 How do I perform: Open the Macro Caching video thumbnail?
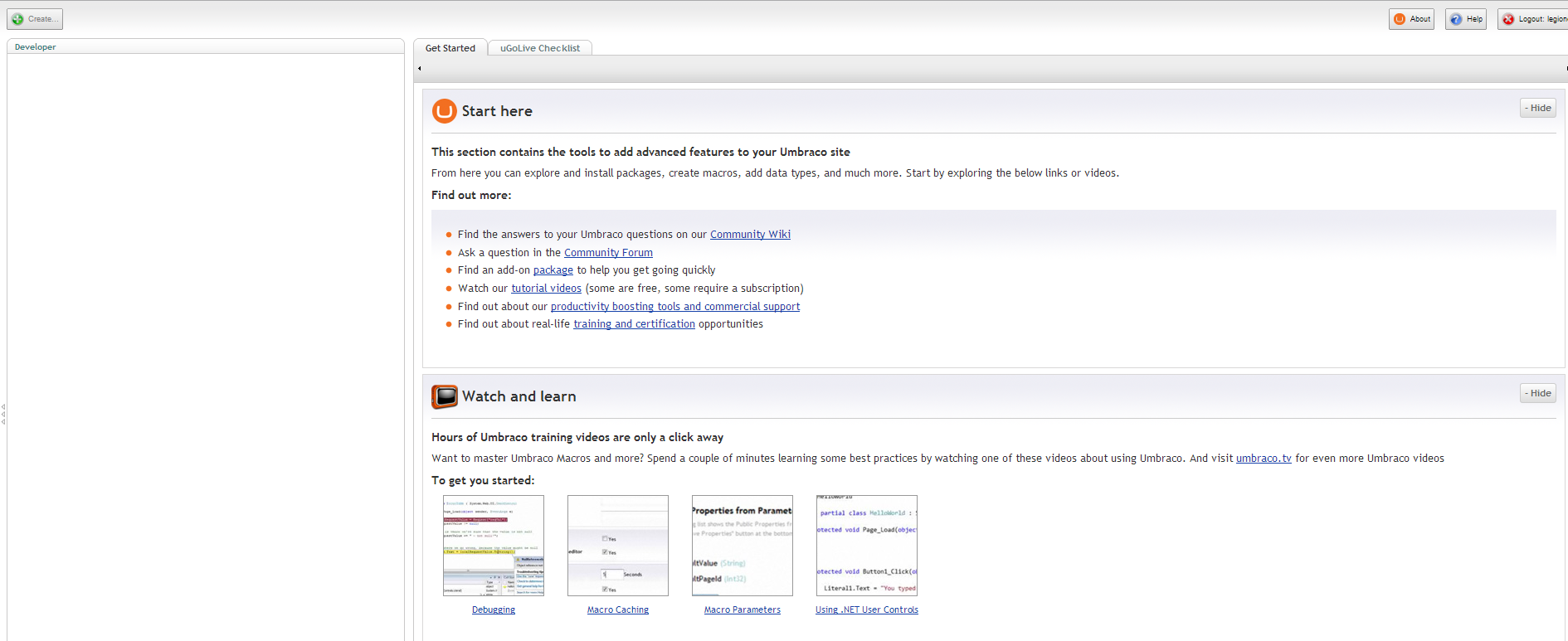pos(618,546)
